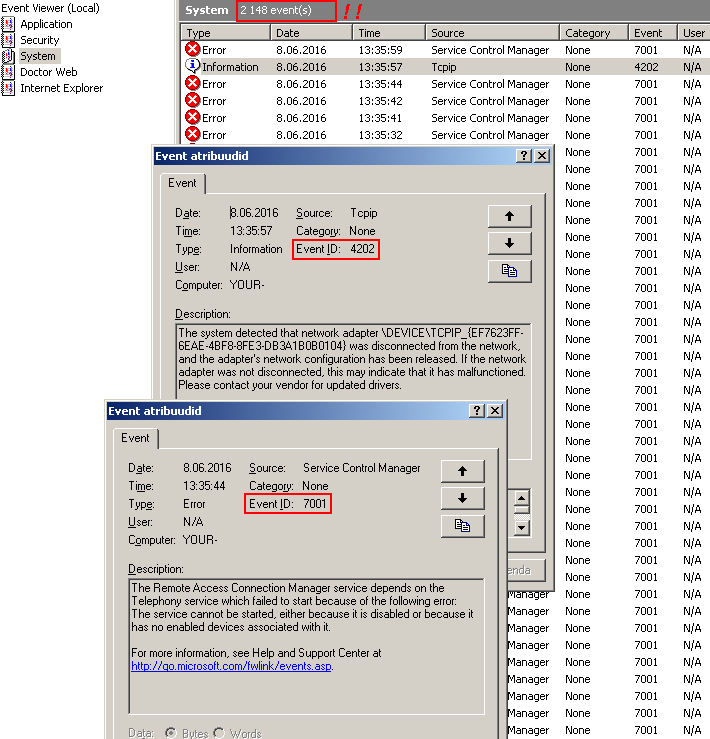Click the Tcpip adapter disconnected description text
The image size is (710, 739).
[x=352, y=359]
